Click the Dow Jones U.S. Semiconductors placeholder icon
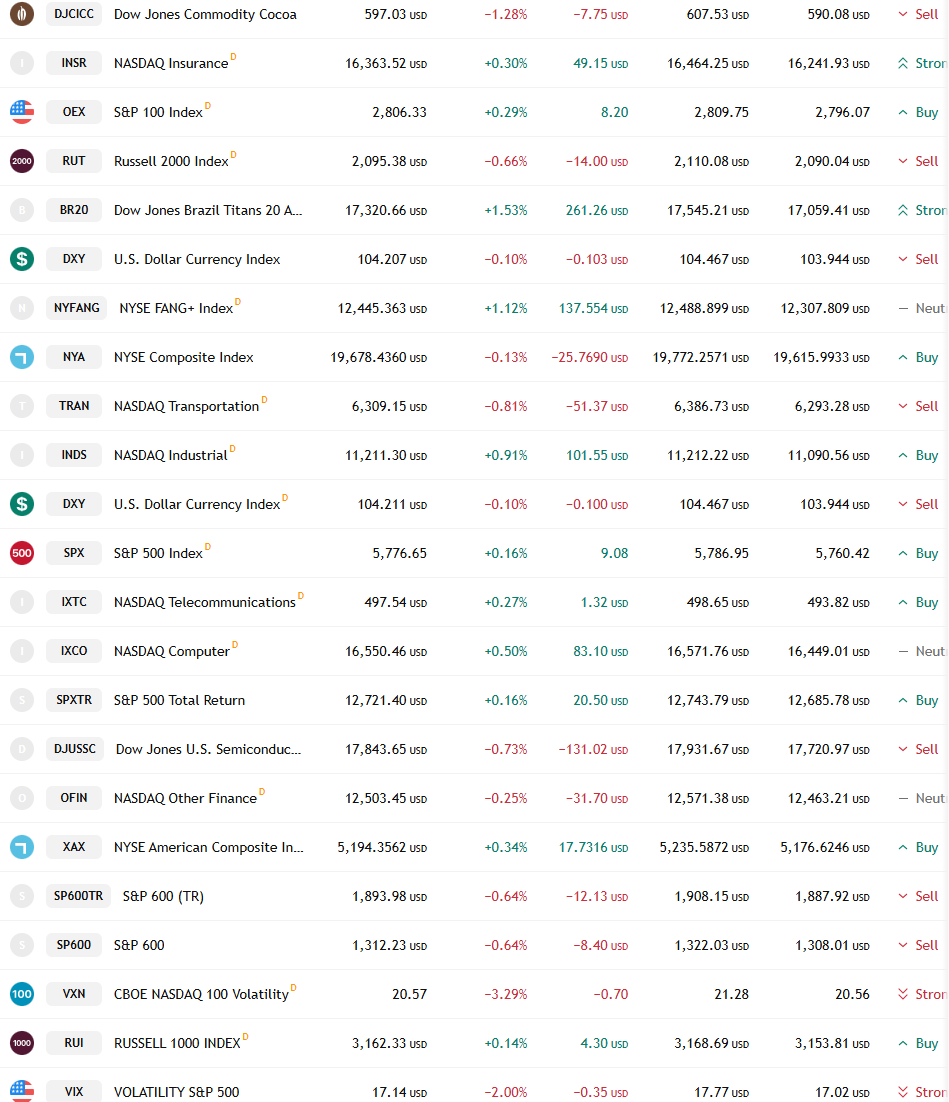Viewport: 949px width, 1102px height. [22, 749]
